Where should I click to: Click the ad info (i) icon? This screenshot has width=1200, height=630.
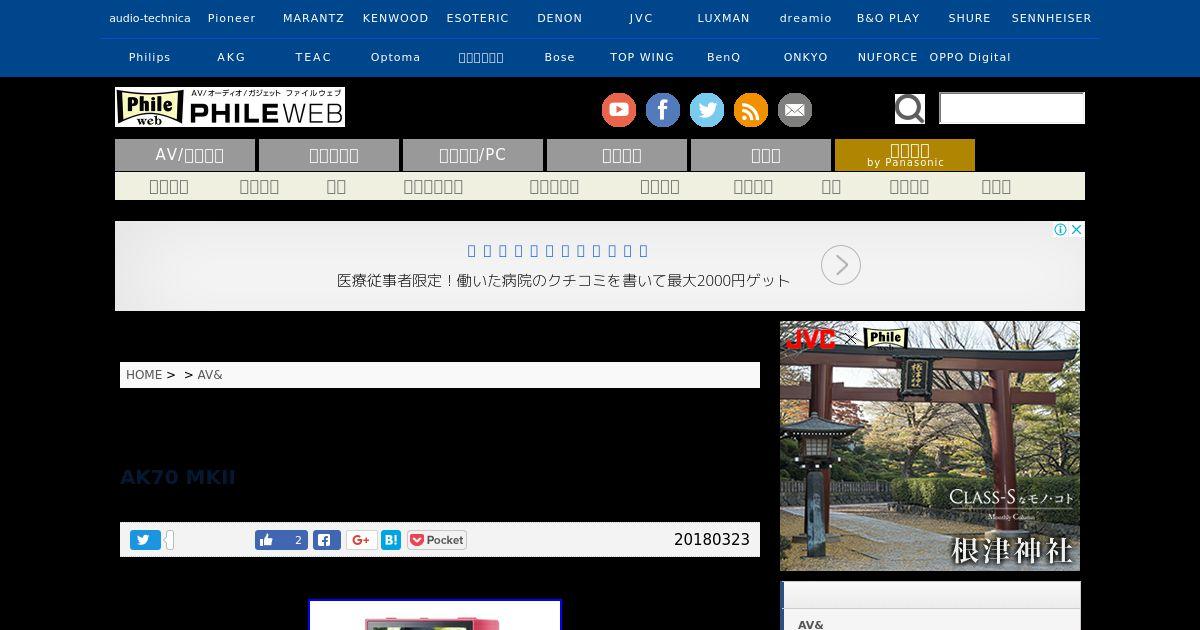1060,229
